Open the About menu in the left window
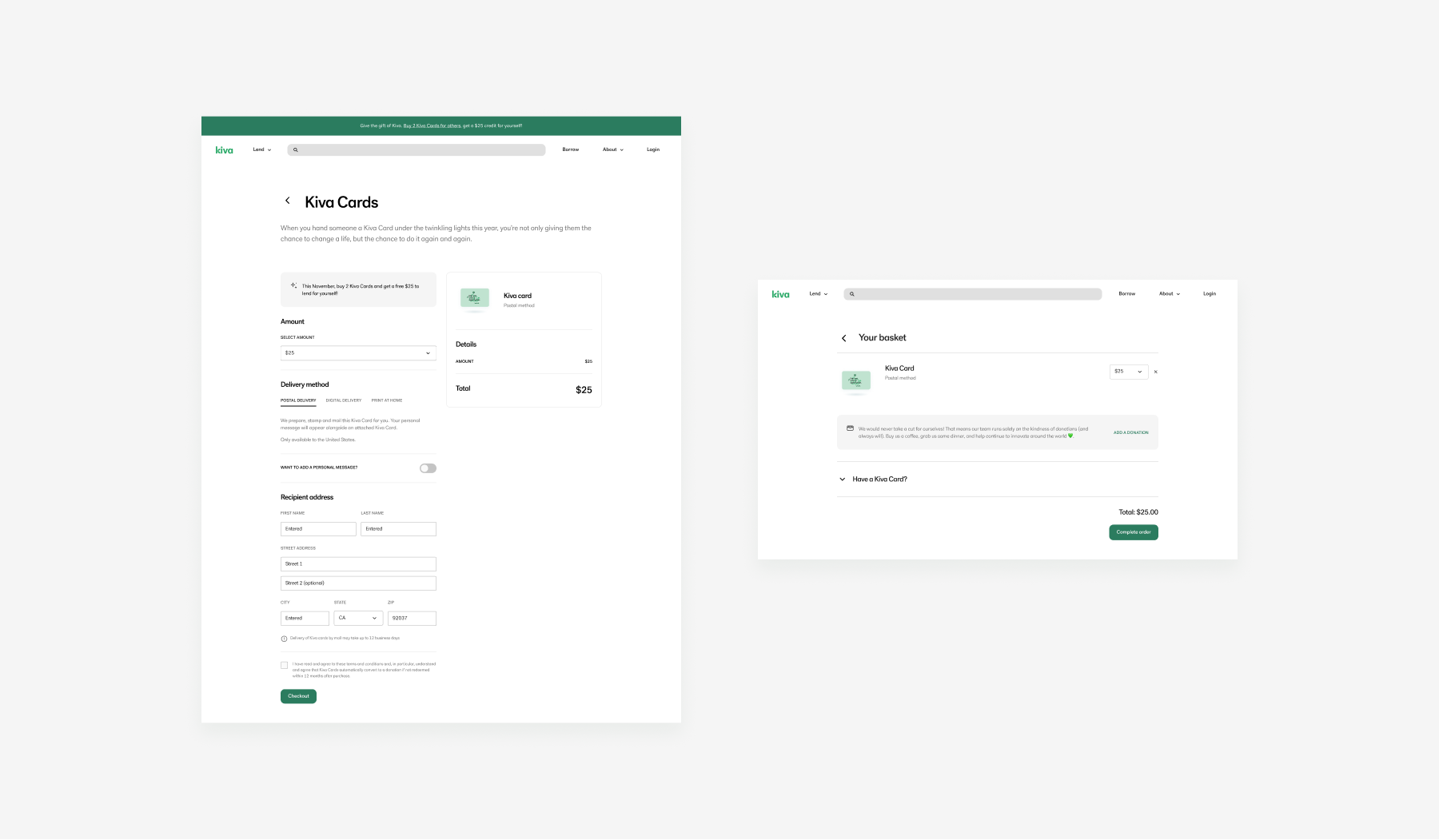 [613, 149]
